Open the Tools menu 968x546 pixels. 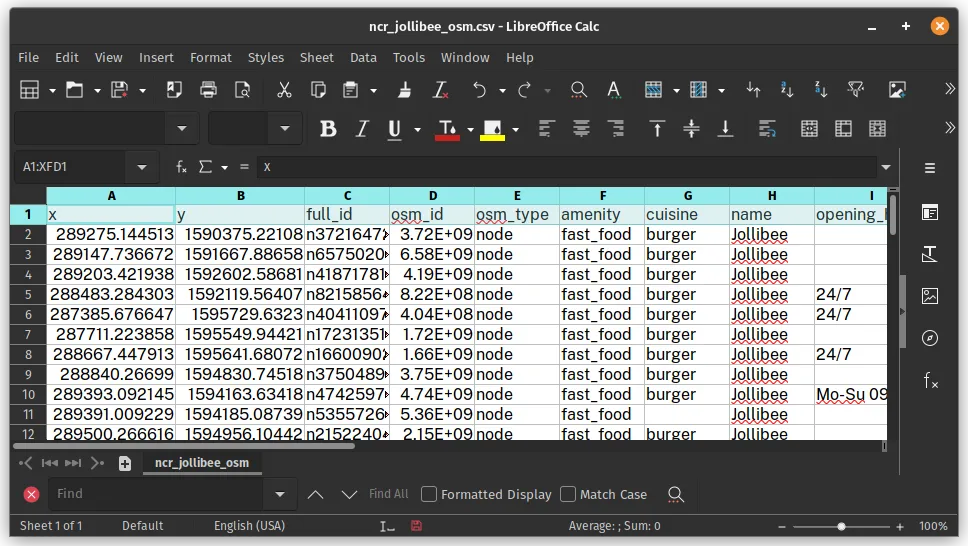409,57
